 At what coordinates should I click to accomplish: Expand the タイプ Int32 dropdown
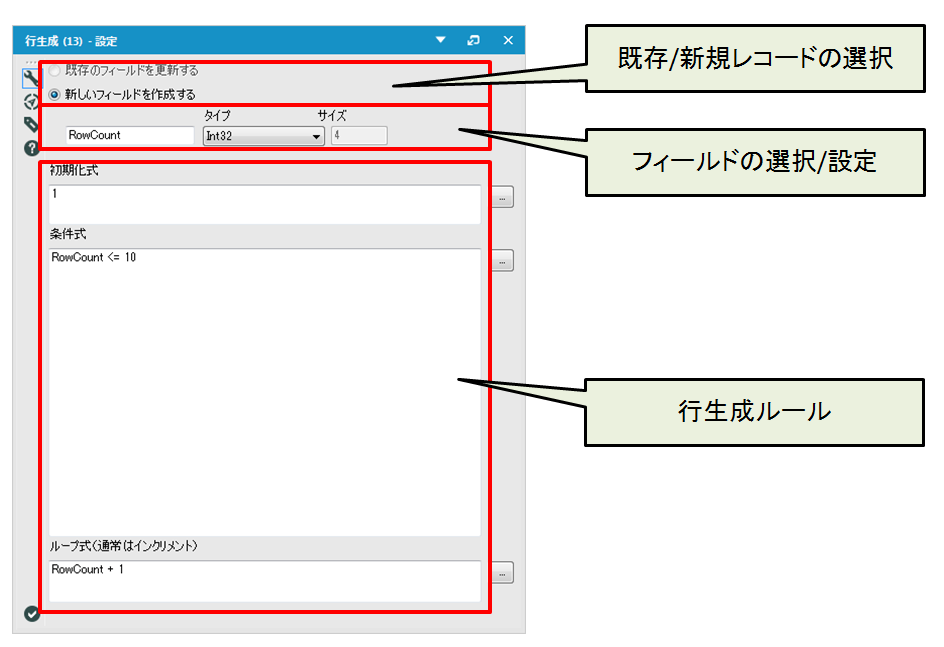(x=264, y=136)
